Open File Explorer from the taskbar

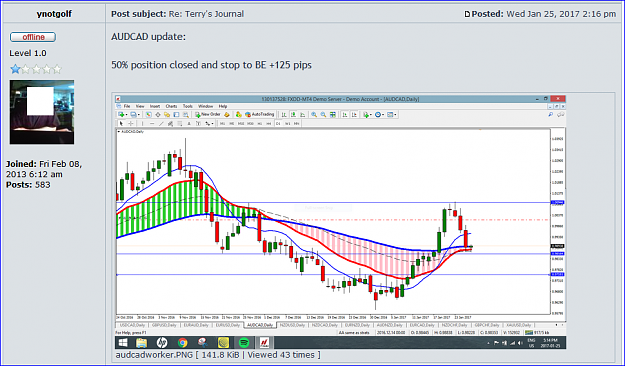pyautogui.click(x=142, y=342)
